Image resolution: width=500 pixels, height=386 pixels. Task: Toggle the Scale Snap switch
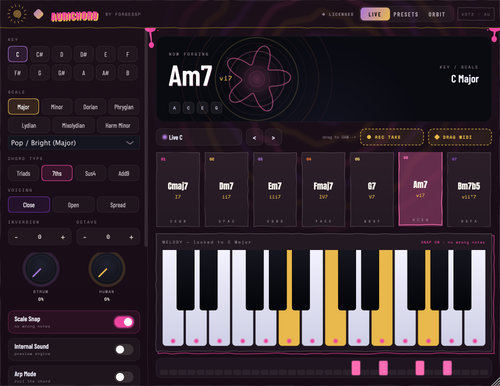pos(124,322)
